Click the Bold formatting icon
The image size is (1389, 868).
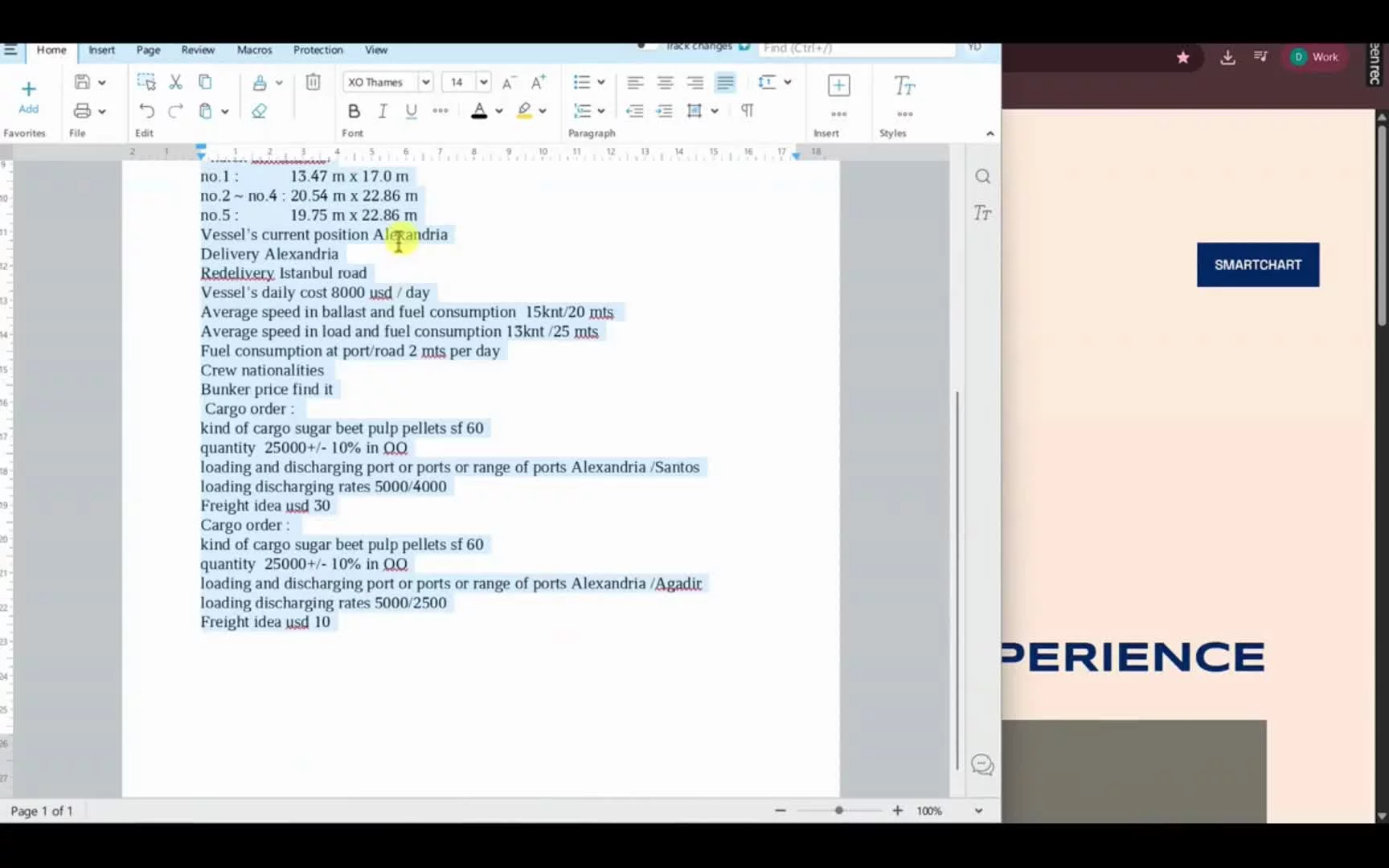tap(354, 111)
